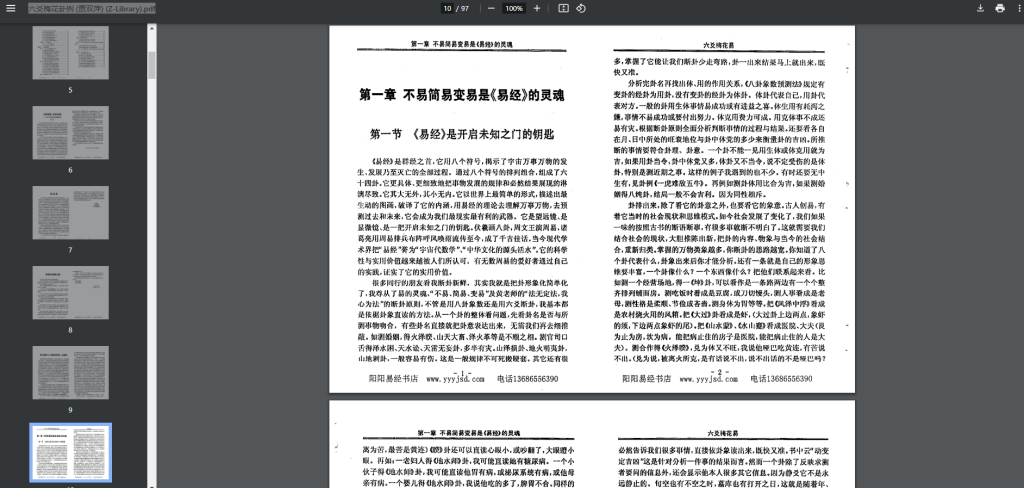Open page 6 thumbnail

[71, 133]
